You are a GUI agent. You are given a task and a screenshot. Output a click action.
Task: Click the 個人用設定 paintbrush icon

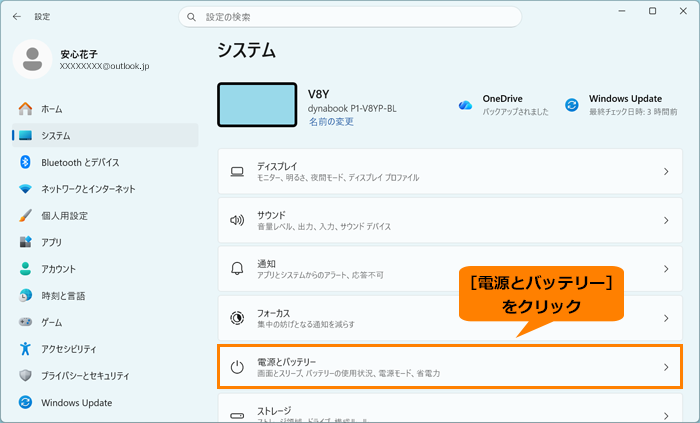(25, 216)
